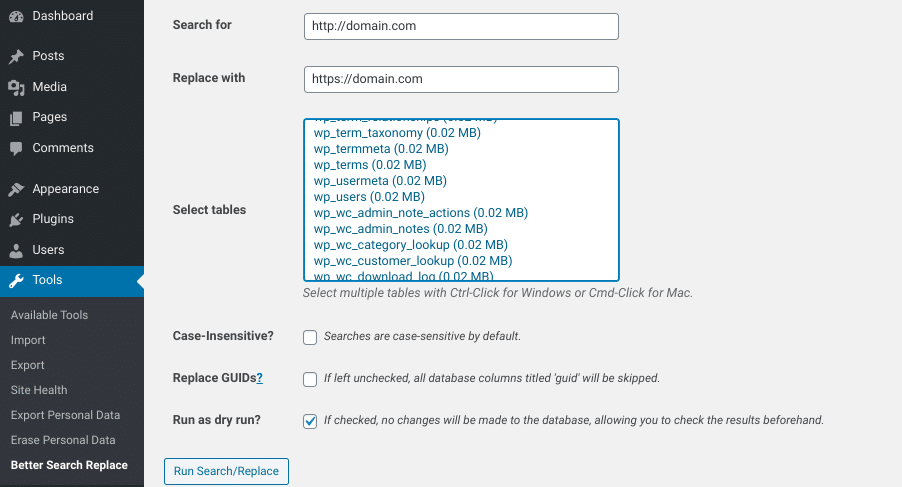Click the Replace with input field
Viewport: 902px width, 487px height.
pos(461,79)
